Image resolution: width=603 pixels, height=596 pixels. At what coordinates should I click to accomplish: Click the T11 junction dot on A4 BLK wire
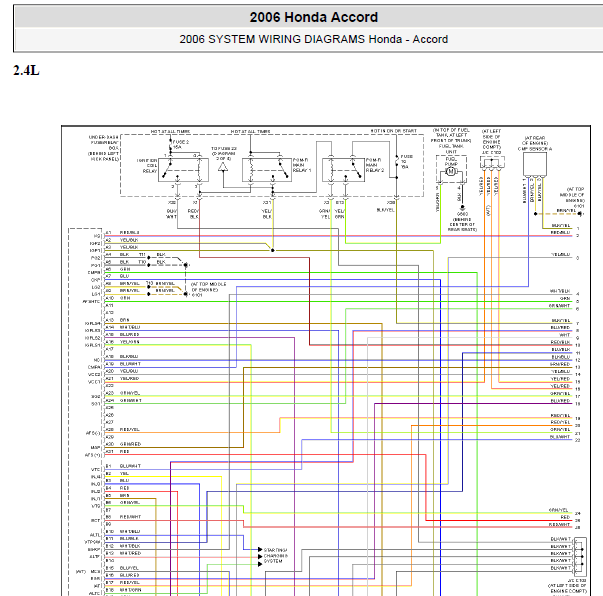click(x=149, y=257)
